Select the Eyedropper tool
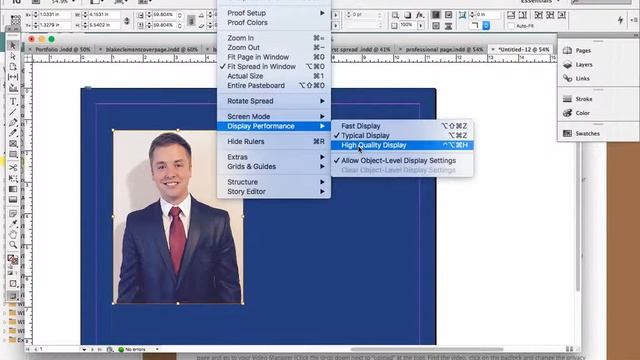Viewport: 640px width, 360px height. tap(13, 224)
